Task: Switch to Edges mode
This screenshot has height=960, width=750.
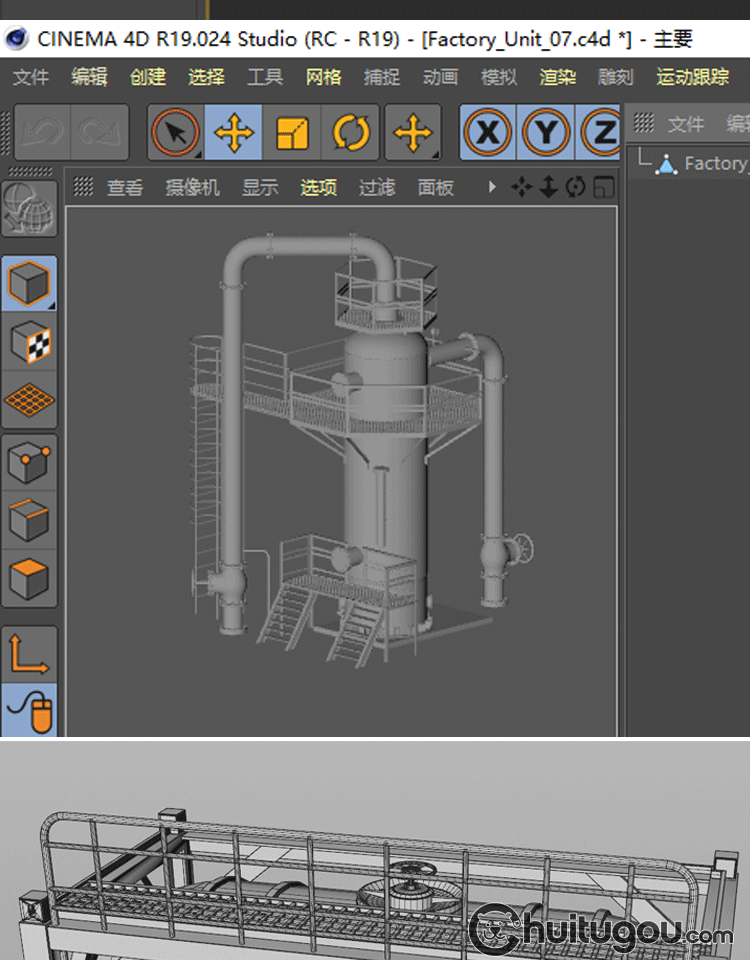Action: (x=29, y=520)
